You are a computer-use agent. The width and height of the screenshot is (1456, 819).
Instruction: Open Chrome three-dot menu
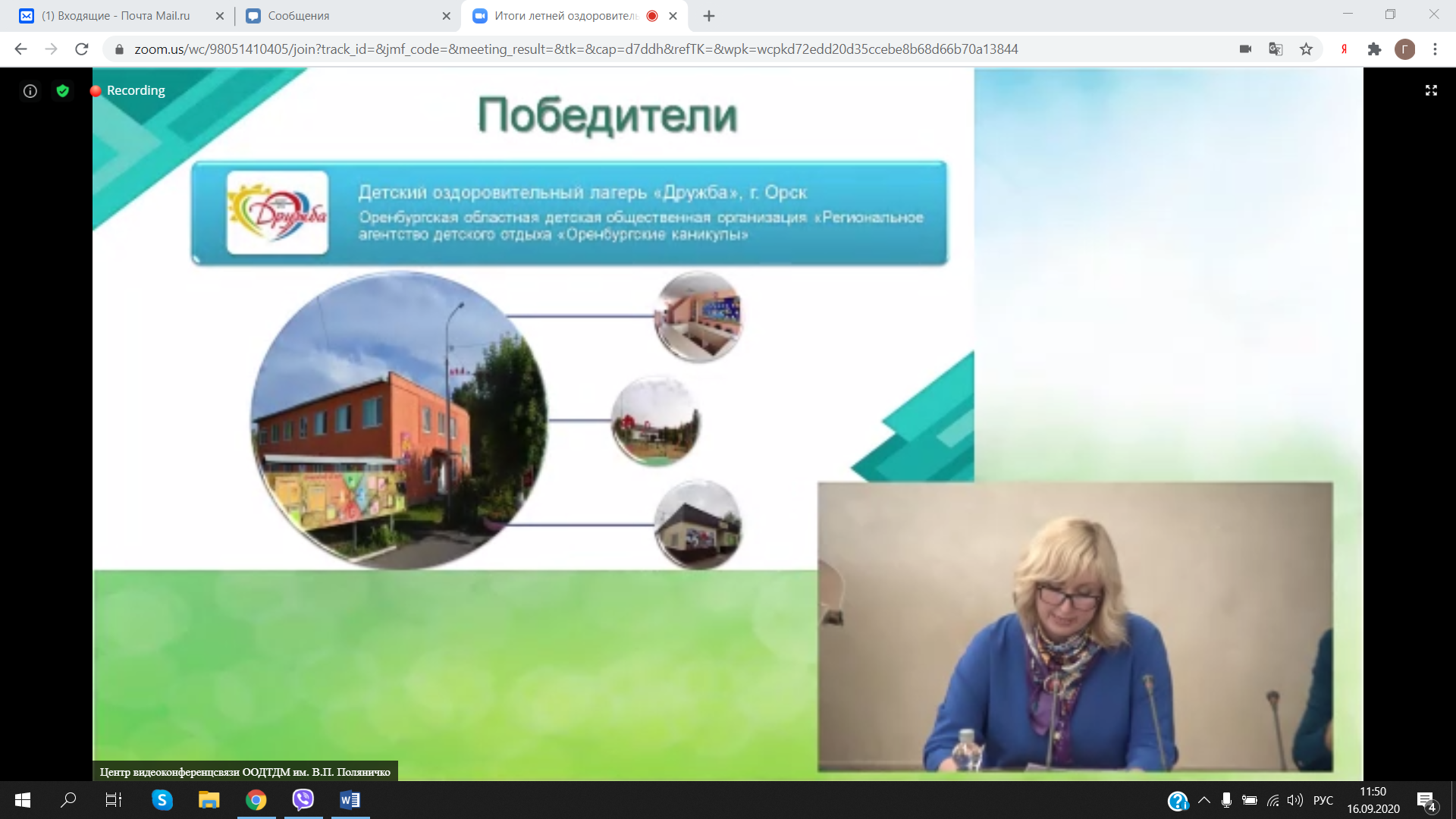1435,49
